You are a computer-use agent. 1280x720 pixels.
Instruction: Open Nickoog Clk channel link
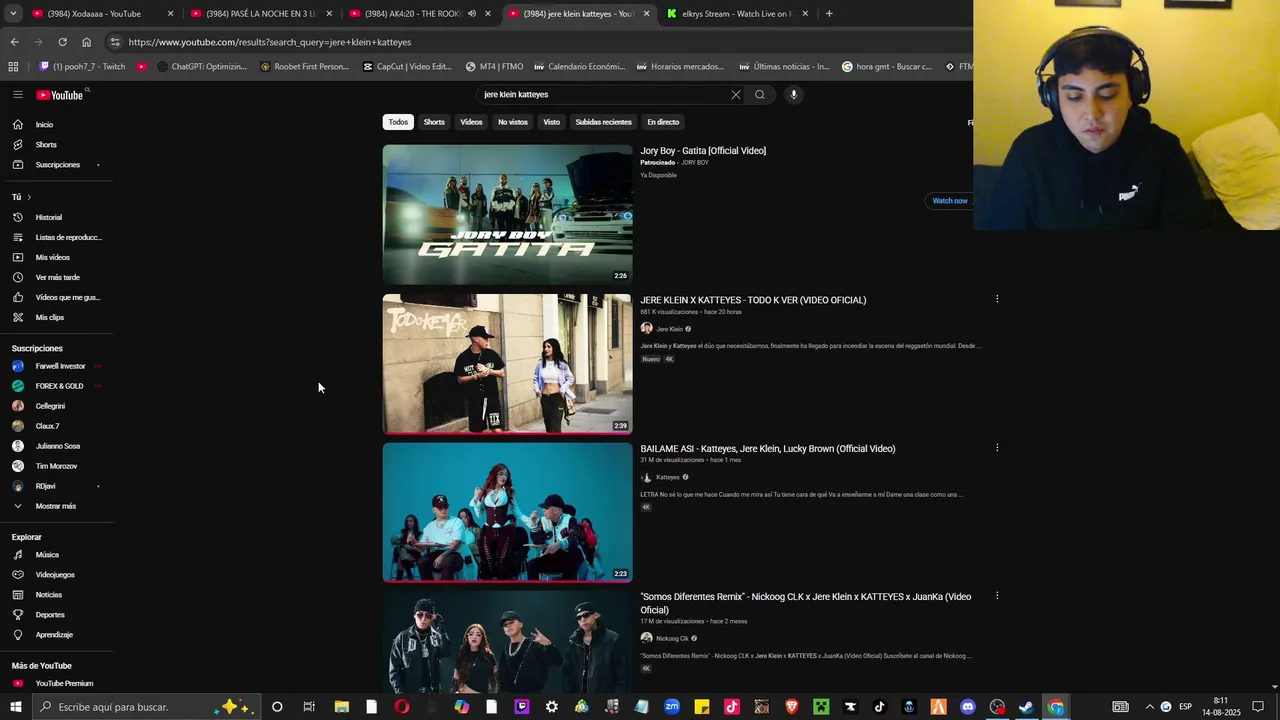[672, 639]
